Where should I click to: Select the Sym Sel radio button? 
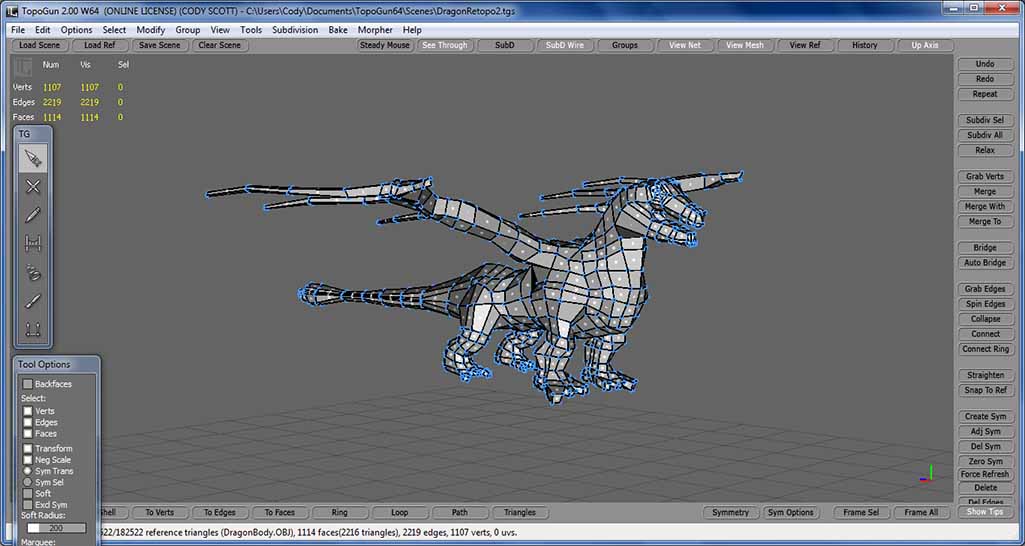(x=27, y=482)
